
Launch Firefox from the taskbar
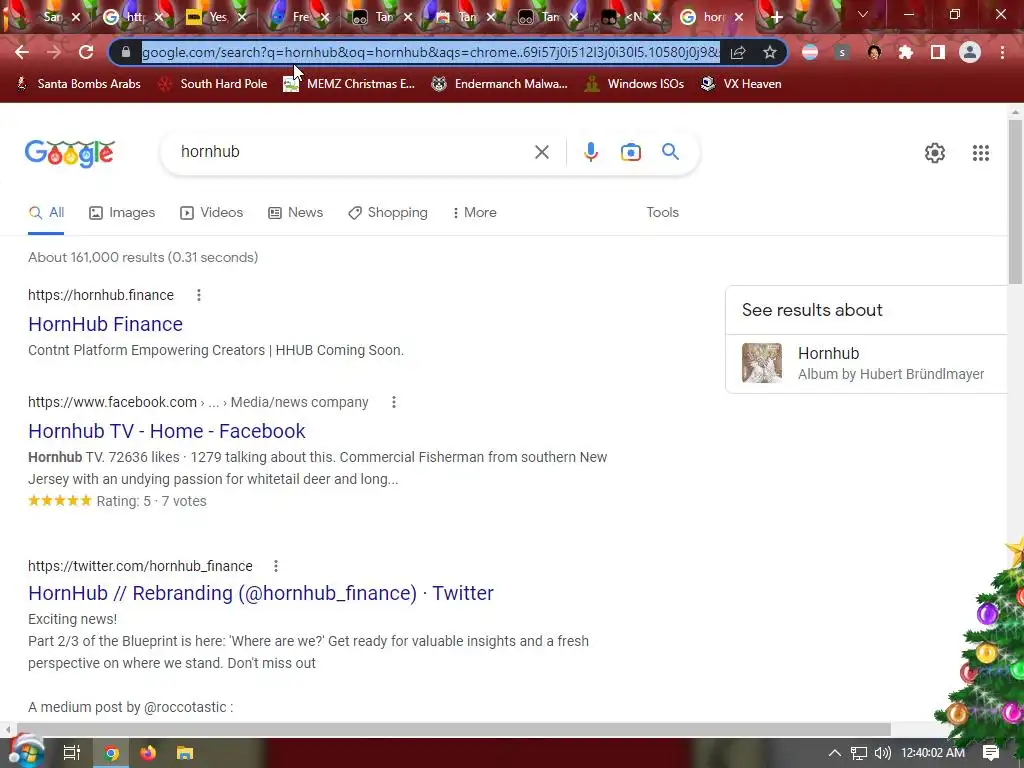tap(148, 753)
